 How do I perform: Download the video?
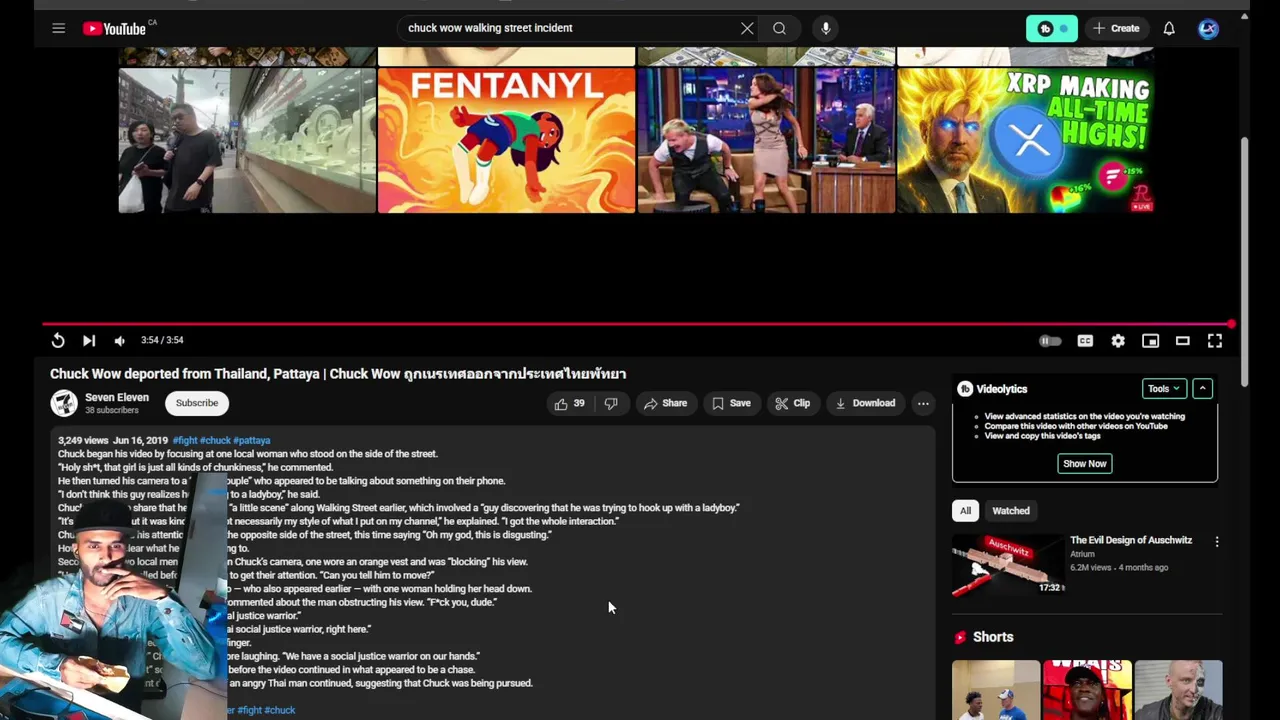pyautogui.click(x=865, y=403)
